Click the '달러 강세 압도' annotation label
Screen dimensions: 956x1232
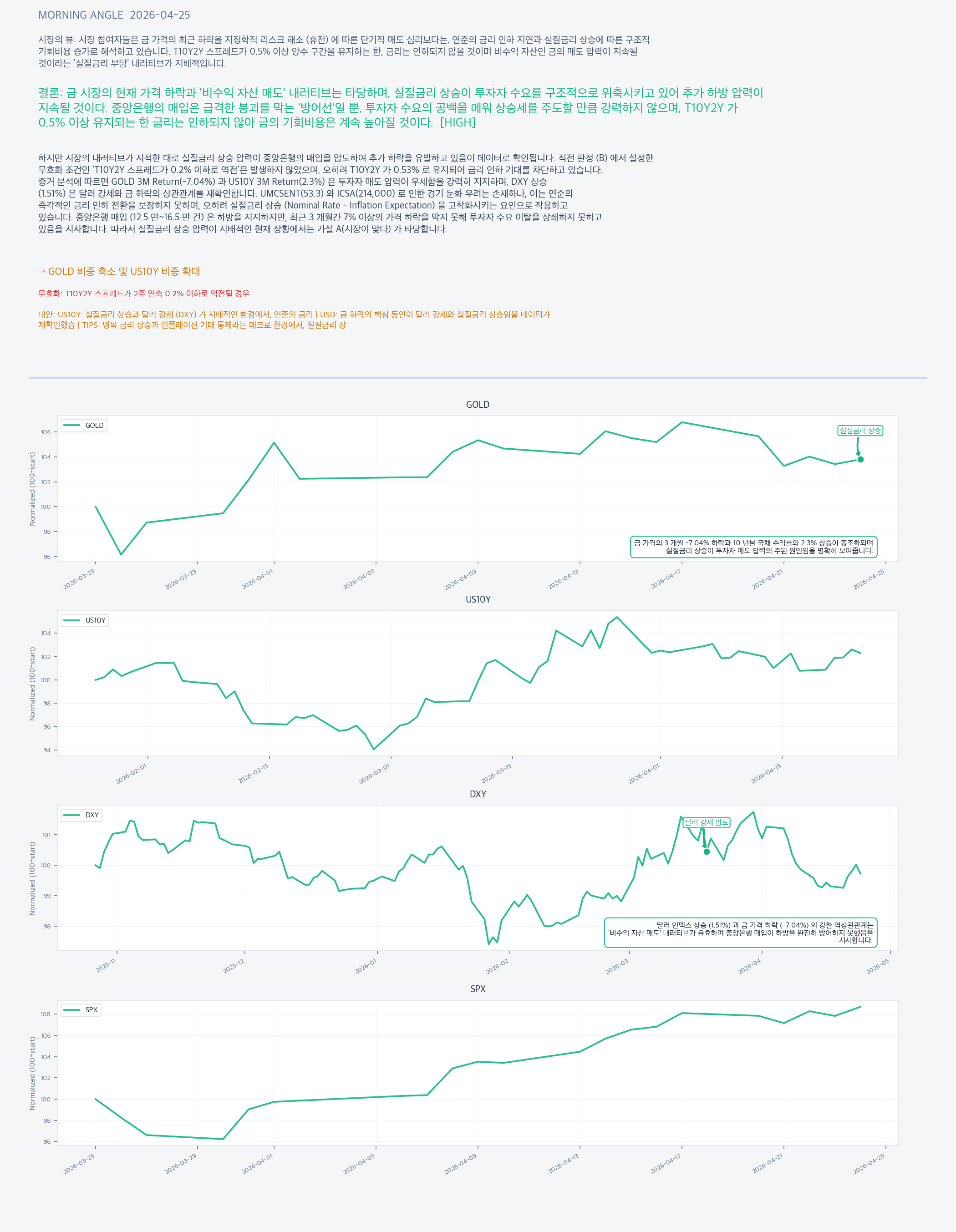(707, 822)
